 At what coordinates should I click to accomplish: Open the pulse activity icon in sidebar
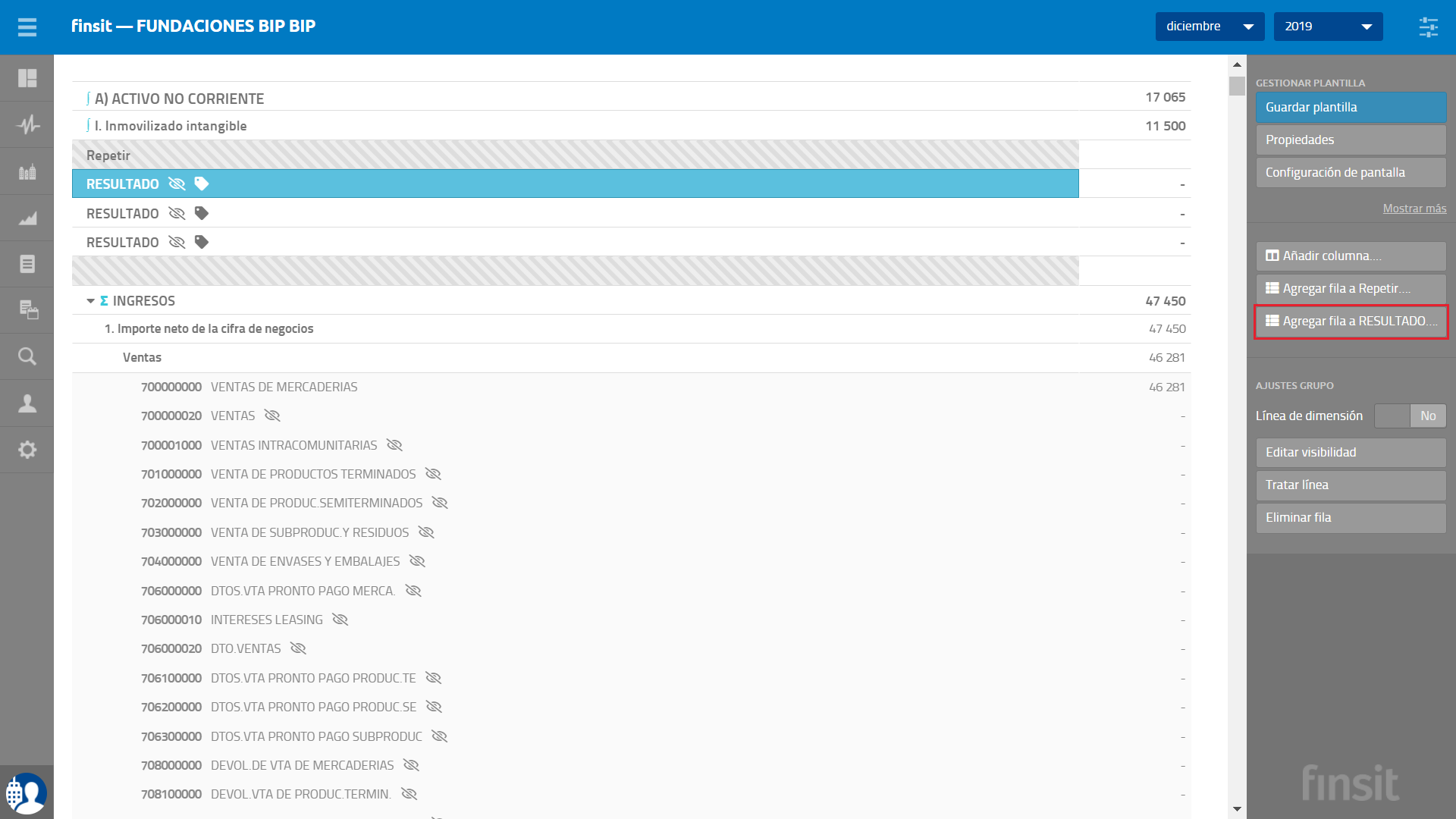pyautogui.click(x=27, y=124)
